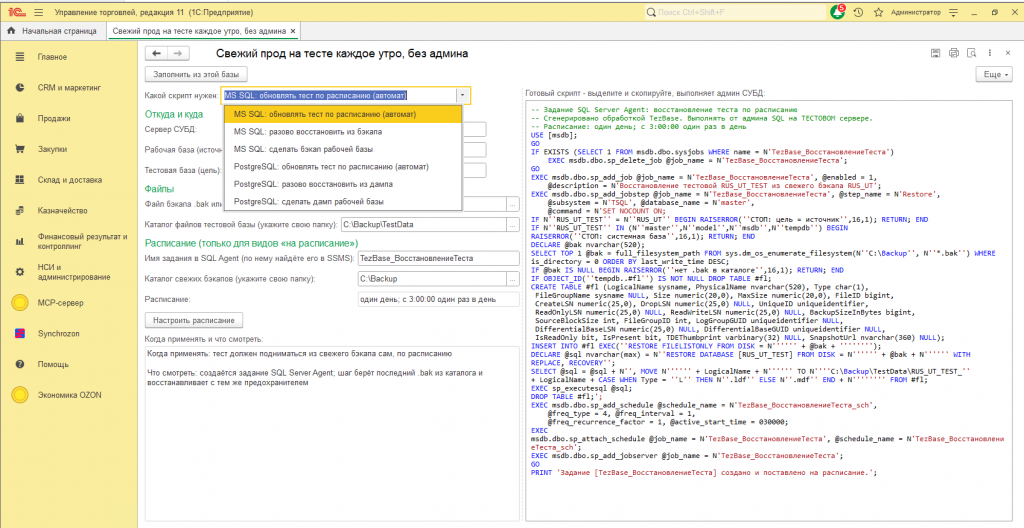Close the form with the X icon

click(1008, 54)
